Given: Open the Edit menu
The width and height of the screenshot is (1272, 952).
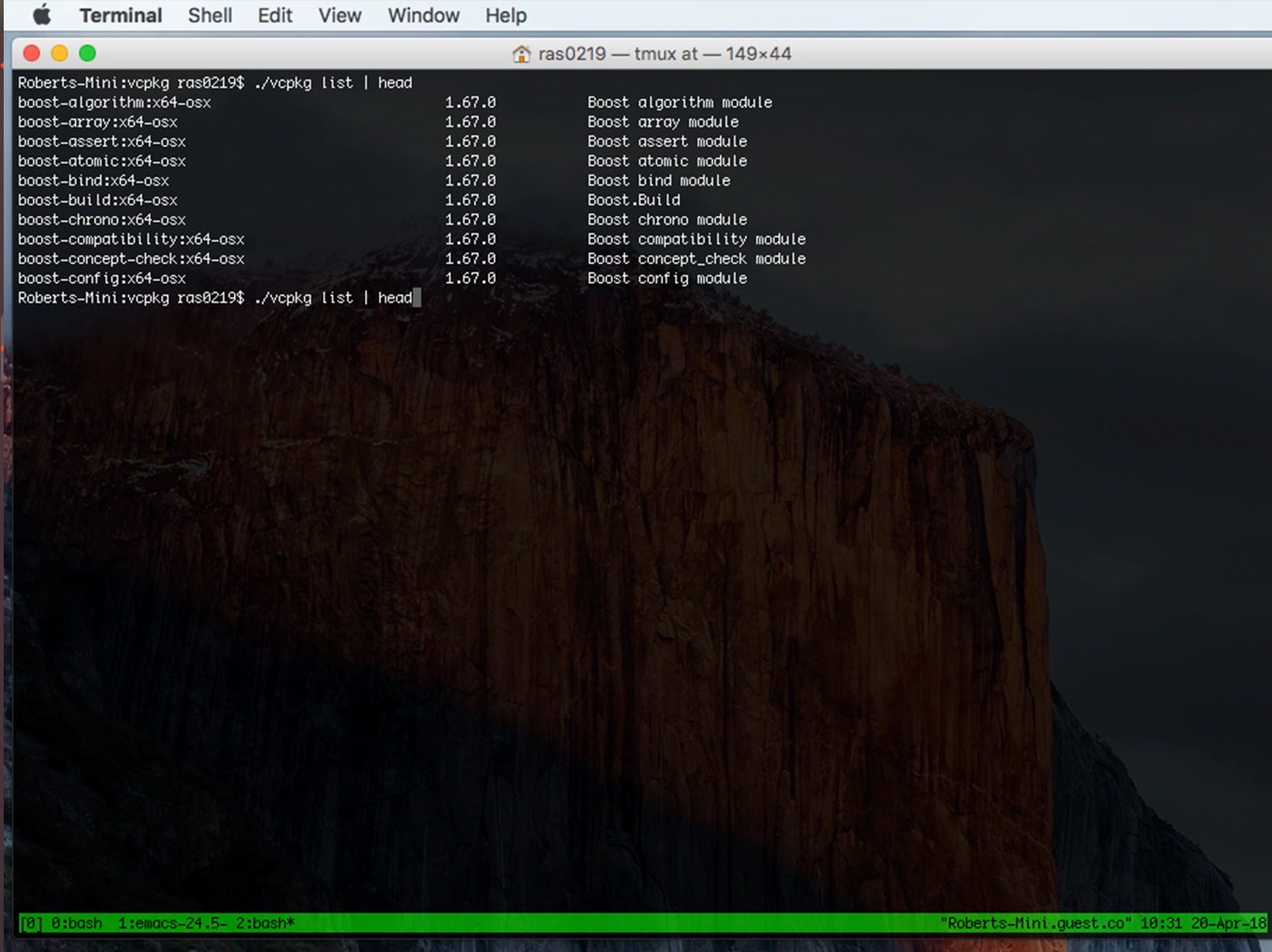Looking at the screenshot, I should coord(275,15).
